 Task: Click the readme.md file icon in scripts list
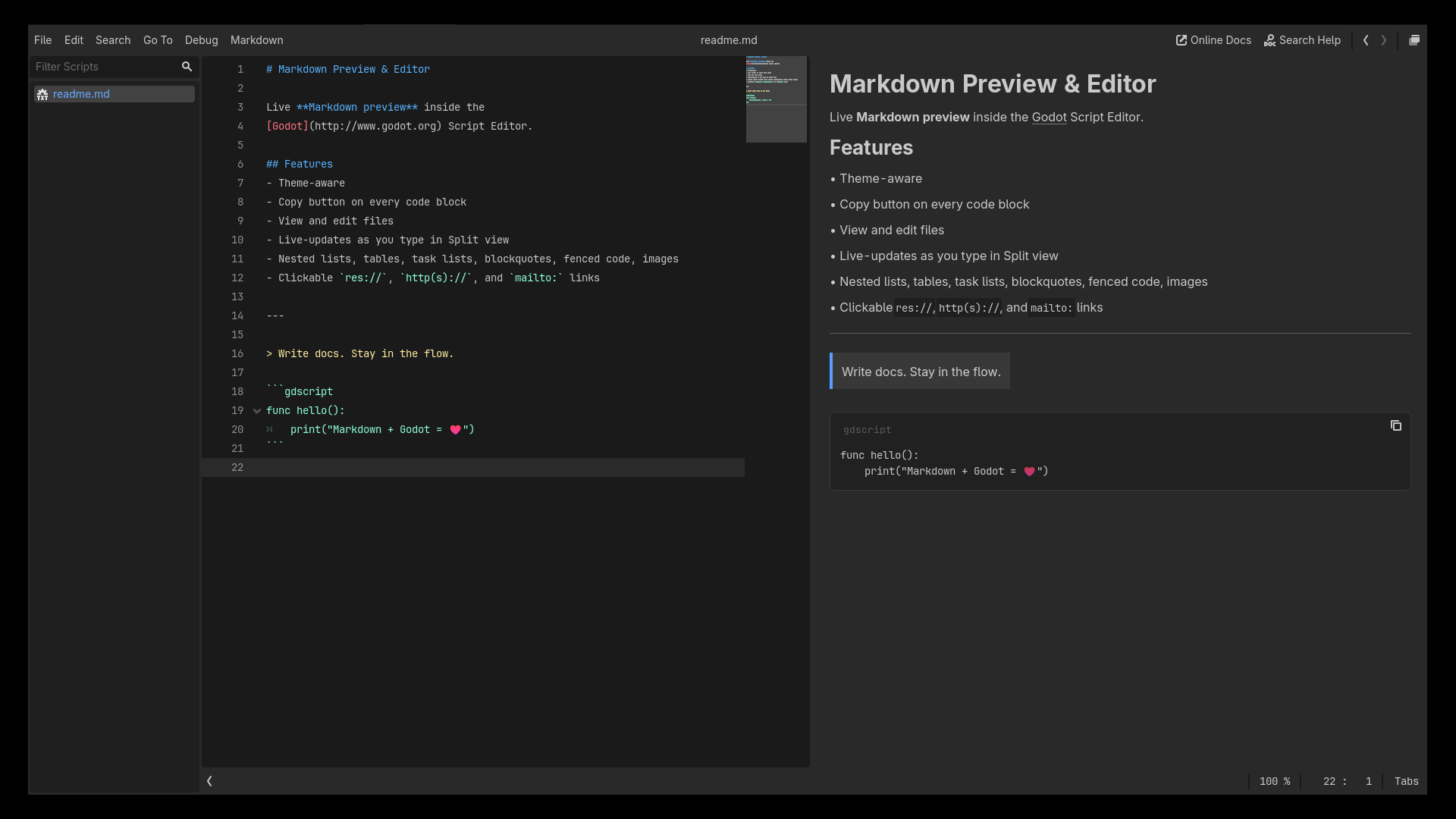point(42,94)
